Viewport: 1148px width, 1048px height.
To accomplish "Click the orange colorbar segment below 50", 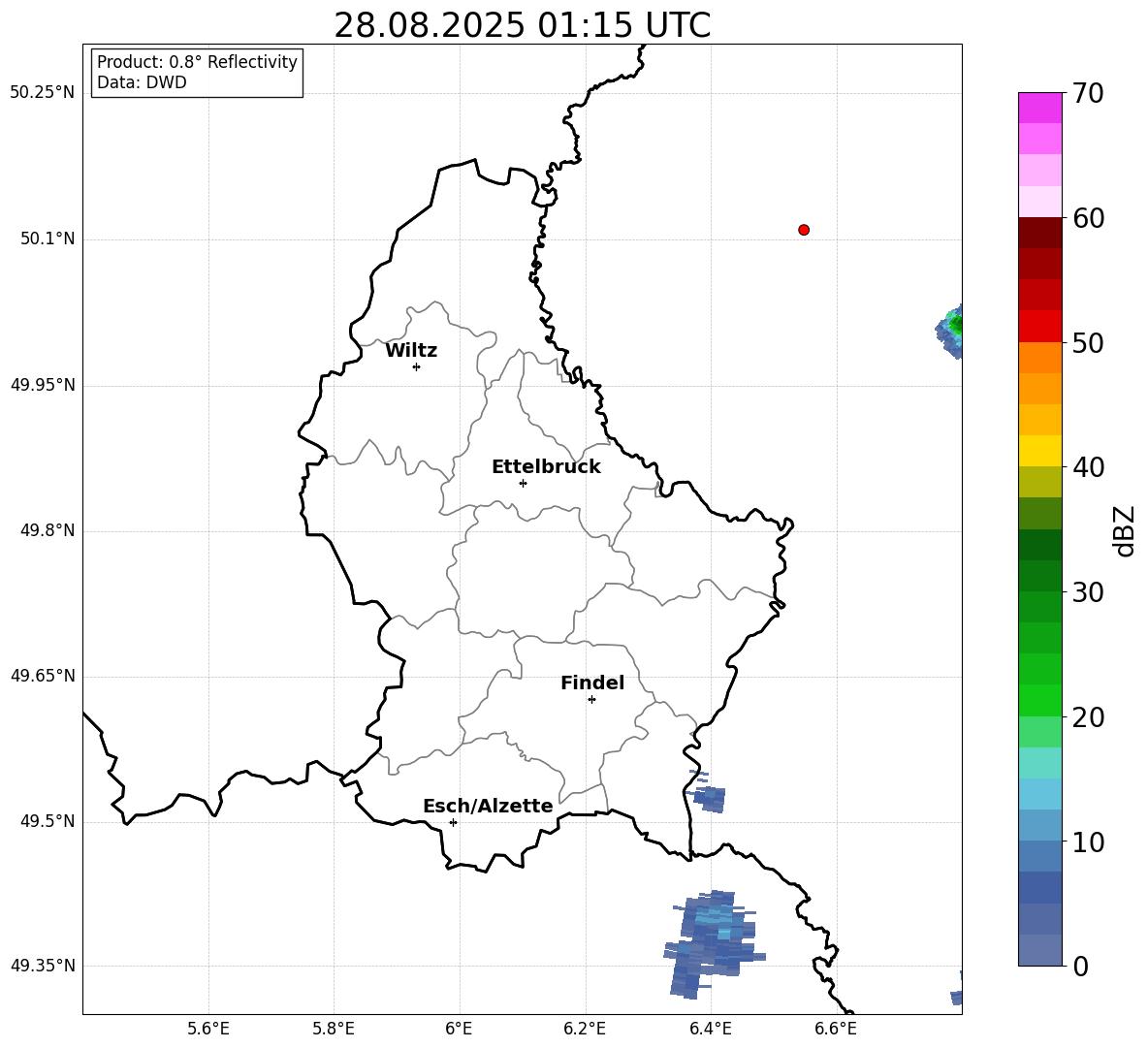I will [x=1039, y=357].
